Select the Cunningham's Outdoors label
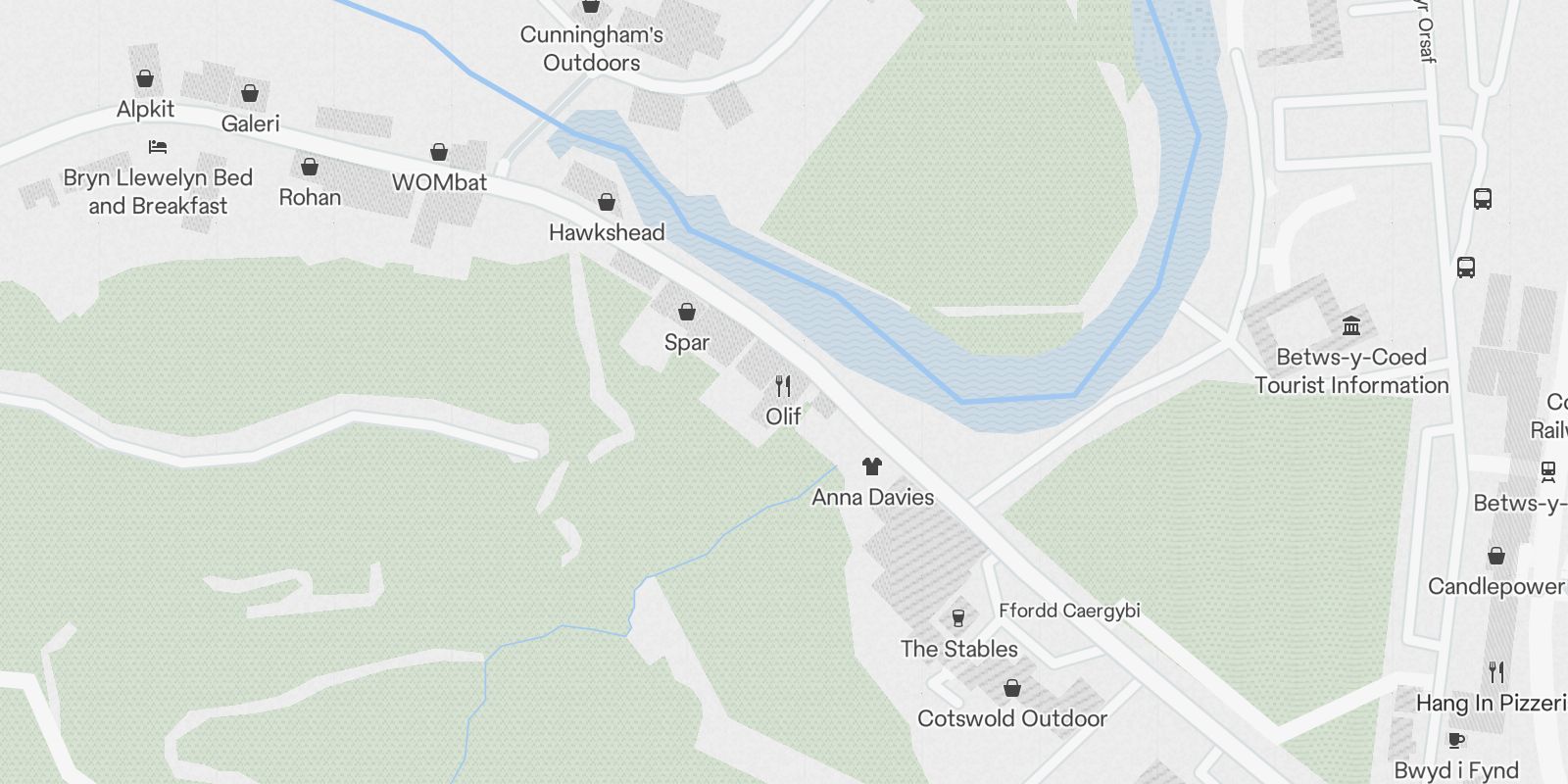 click(x=591, y=48)
